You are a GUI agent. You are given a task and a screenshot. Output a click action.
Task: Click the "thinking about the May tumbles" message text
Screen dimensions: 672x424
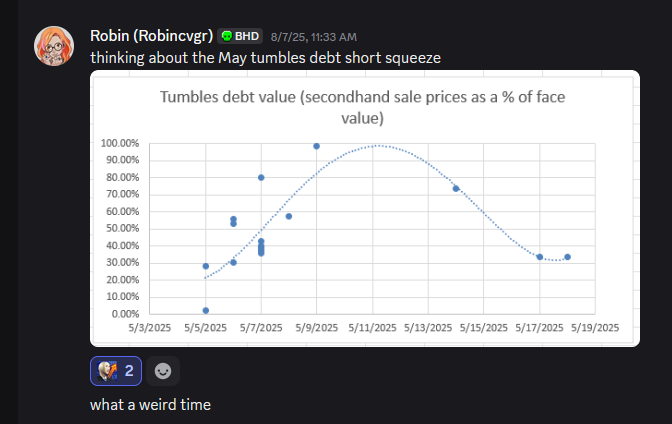[265, 58]
